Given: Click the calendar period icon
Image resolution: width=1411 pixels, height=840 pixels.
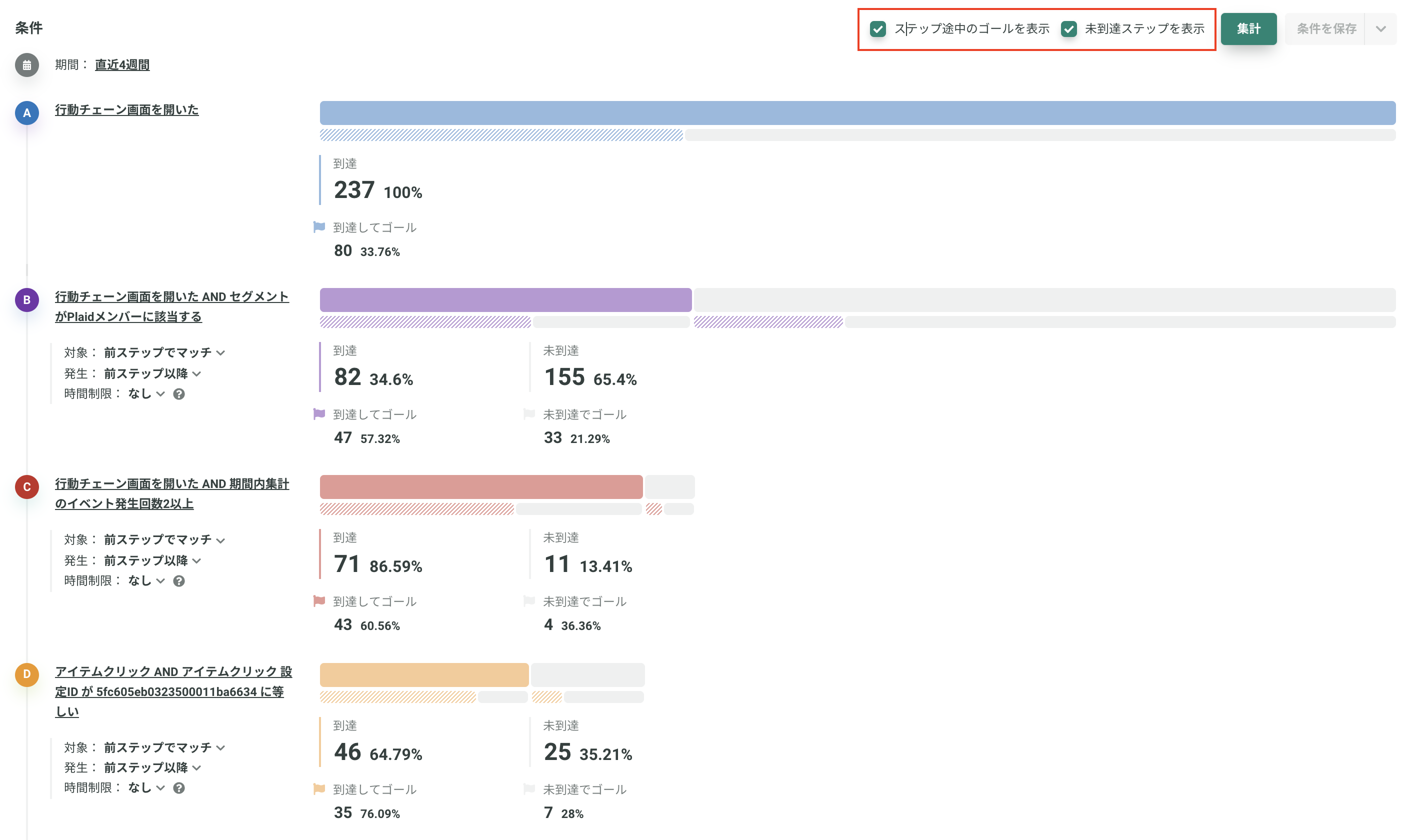Looking at the screenshot, I should 26,65.
